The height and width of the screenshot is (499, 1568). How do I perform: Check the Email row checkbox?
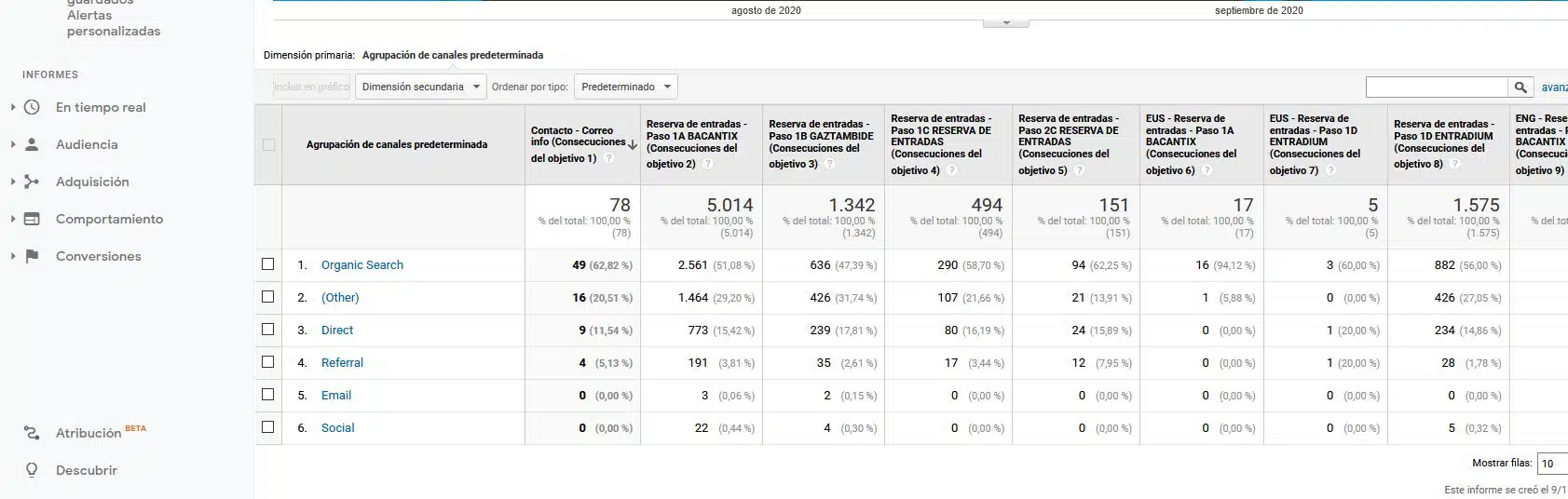click(268, 395)
